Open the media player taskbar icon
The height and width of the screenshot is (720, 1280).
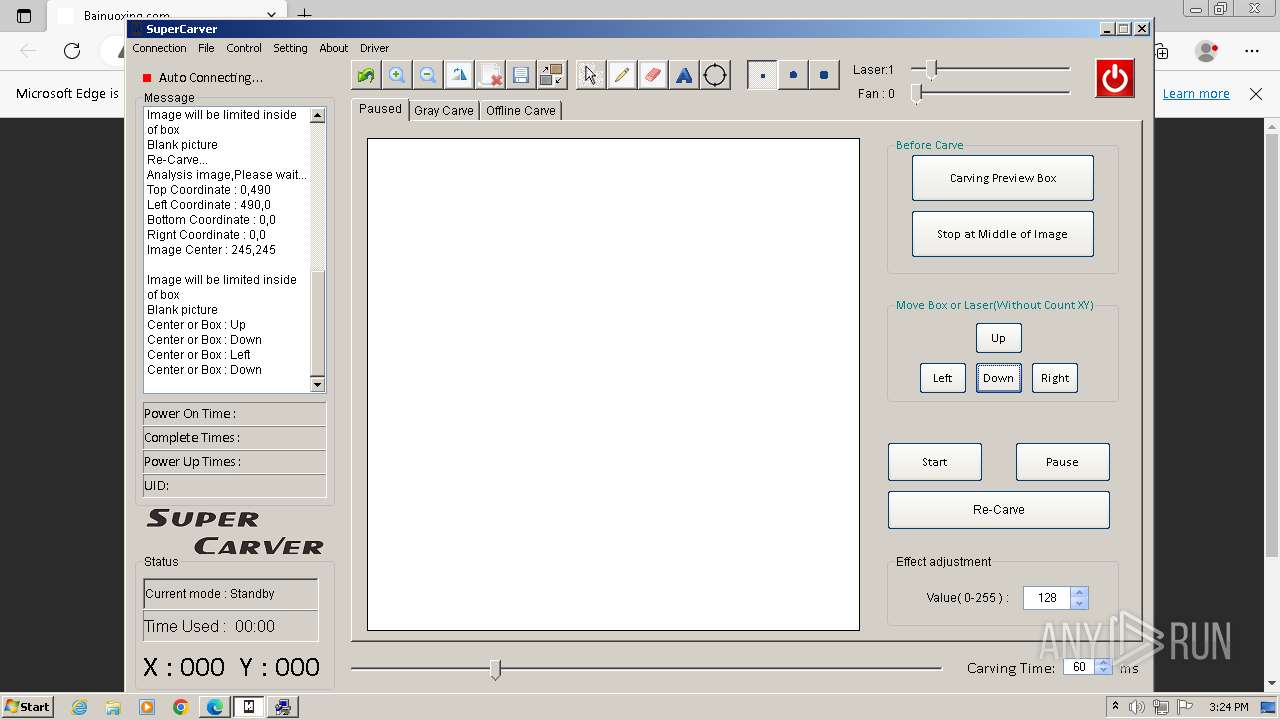click(147, 707)
